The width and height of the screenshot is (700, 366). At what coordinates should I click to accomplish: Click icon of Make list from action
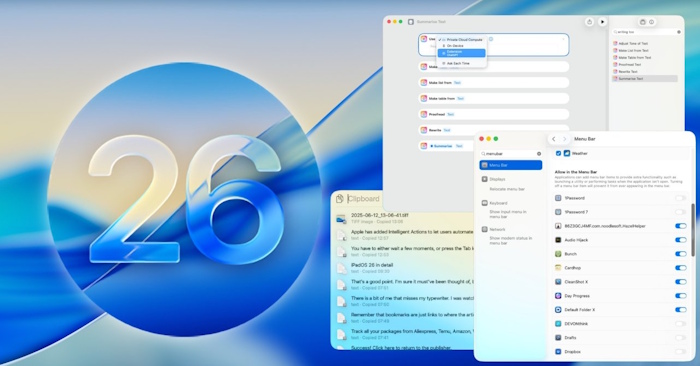424,83
